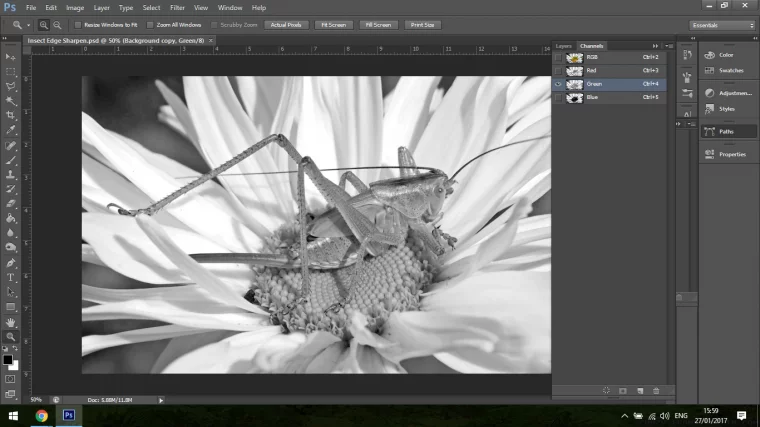Select the Blur tool

coord(10,233)
